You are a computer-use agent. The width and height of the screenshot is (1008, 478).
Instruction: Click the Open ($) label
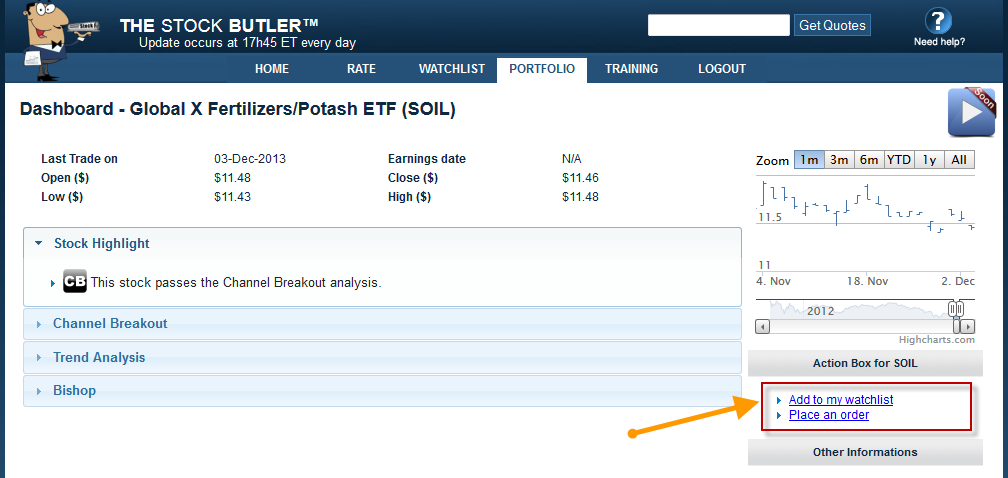64,178
